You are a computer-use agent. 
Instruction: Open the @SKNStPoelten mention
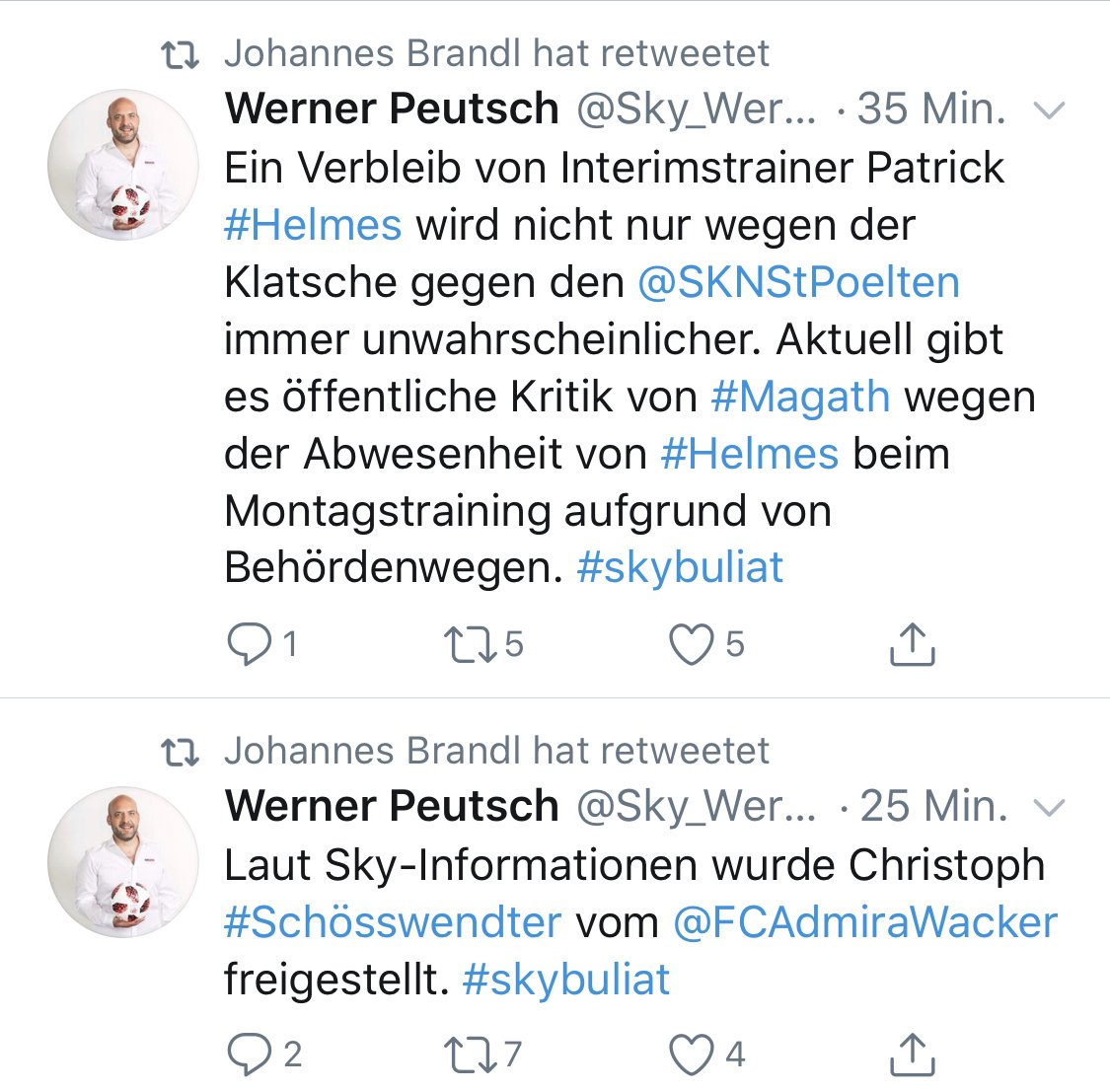coord(798,282)
